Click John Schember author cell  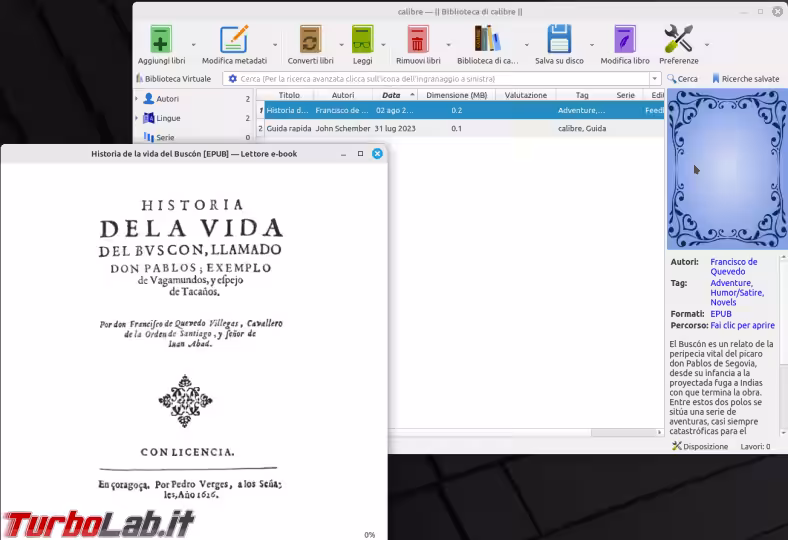coord(343,129)
